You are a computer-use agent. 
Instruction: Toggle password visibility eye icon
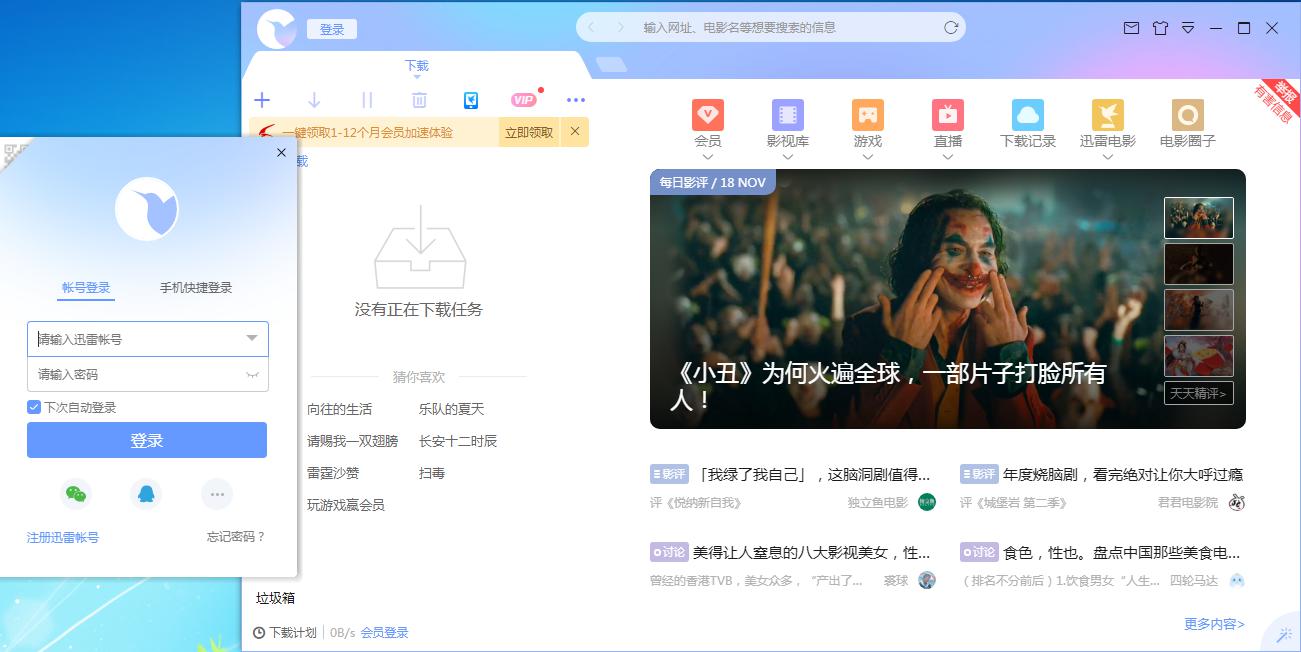(x=253, y=375)
